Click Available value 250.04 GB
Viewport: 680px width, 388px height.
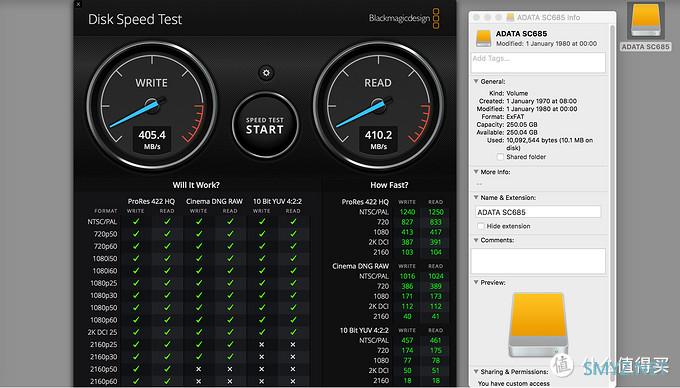pos(522,132)
